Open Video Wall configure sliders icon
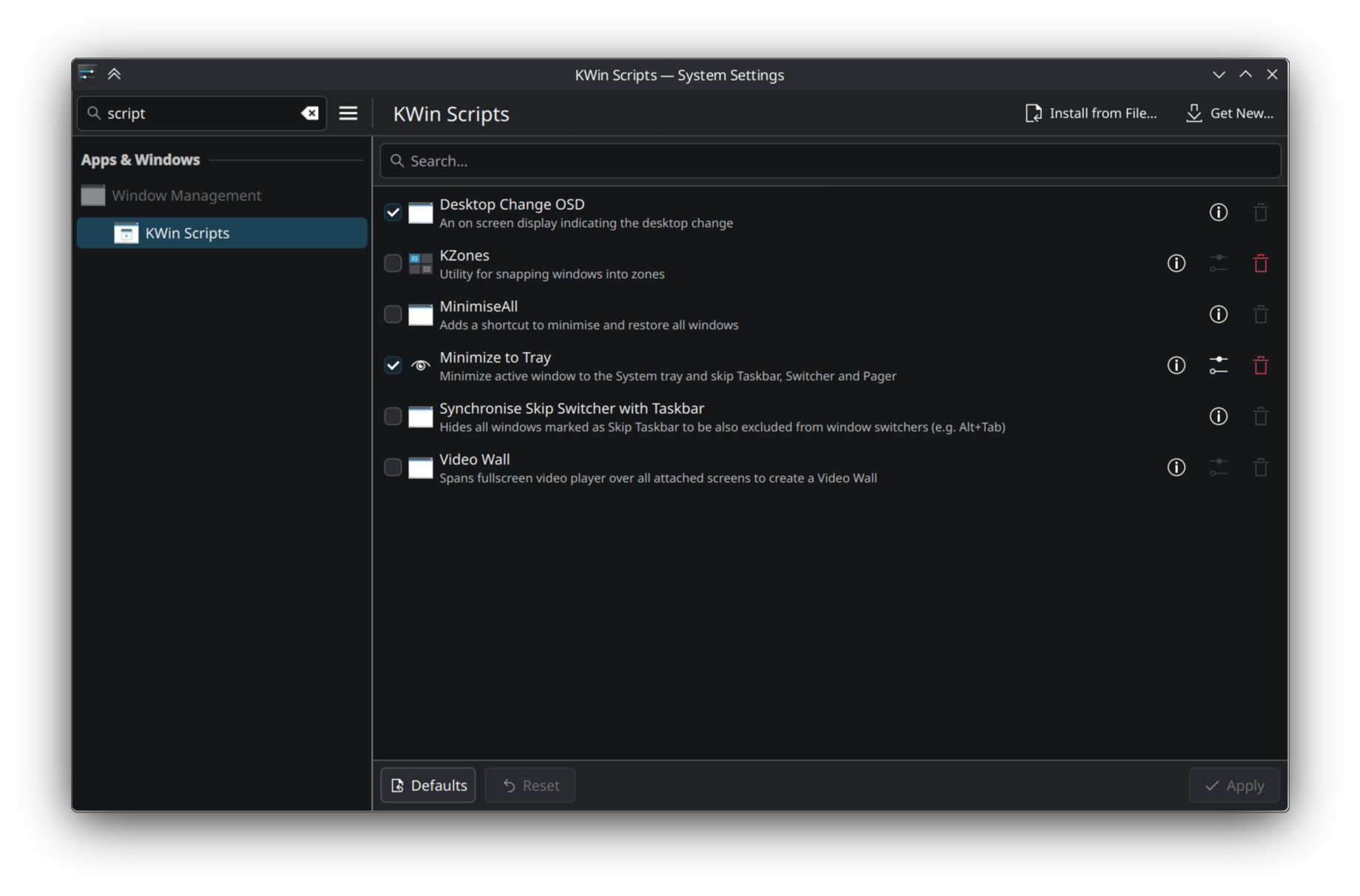1360x896 pixels. pyautogui.click(x=1218, y=468)
